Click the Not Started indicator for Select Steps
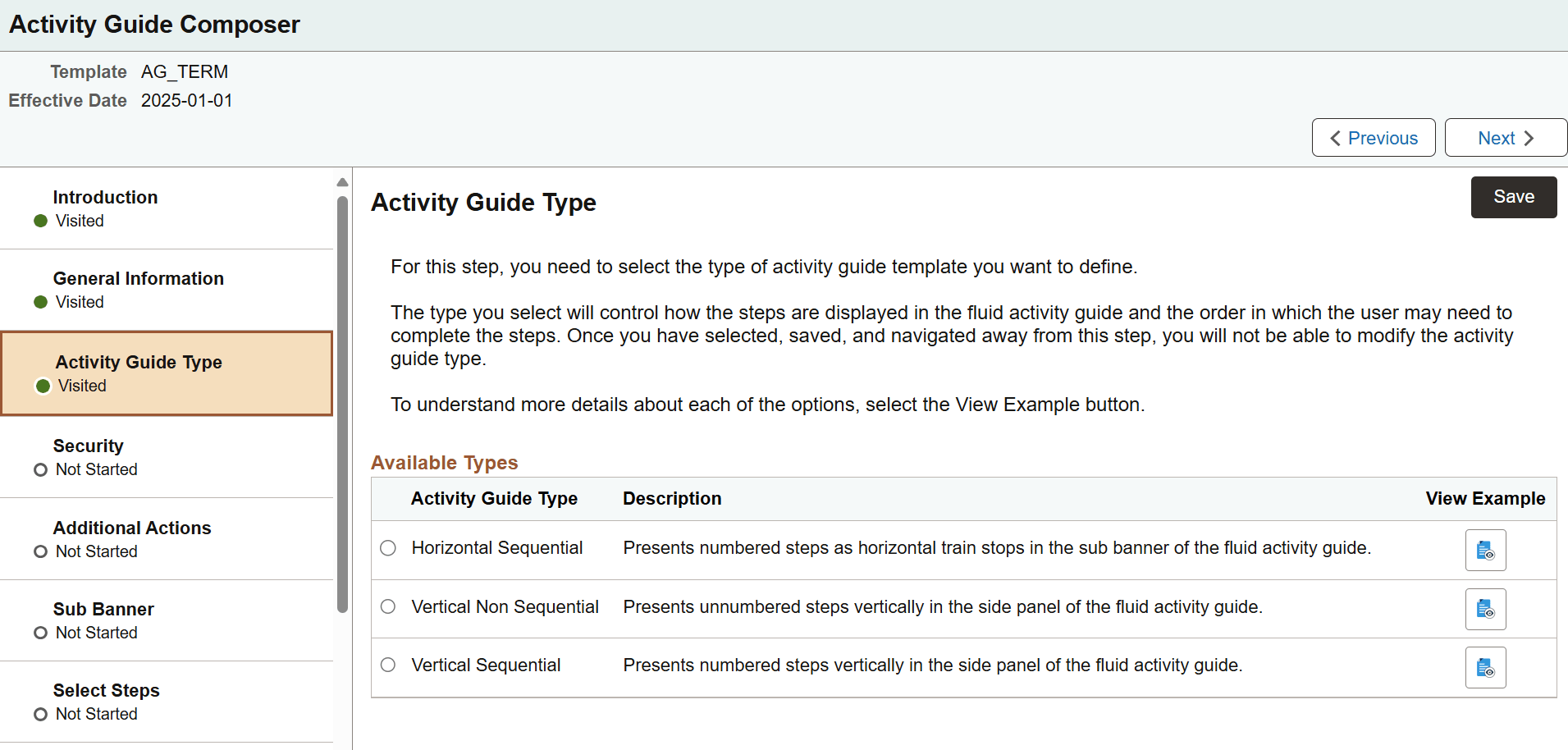The image size is (1568, 750). pyautogui.click(x=39, y=714)
